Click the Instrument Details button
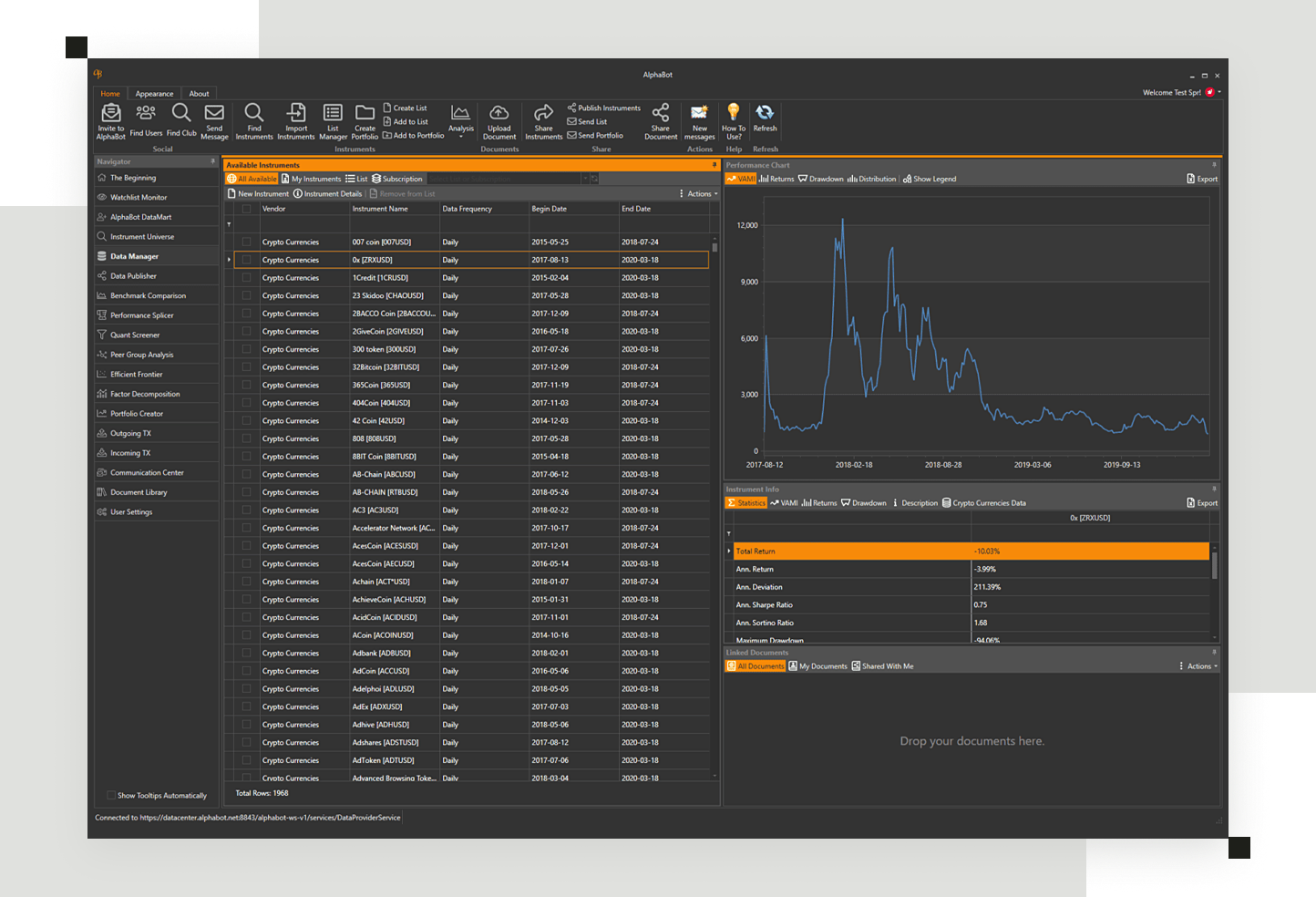 328,194
